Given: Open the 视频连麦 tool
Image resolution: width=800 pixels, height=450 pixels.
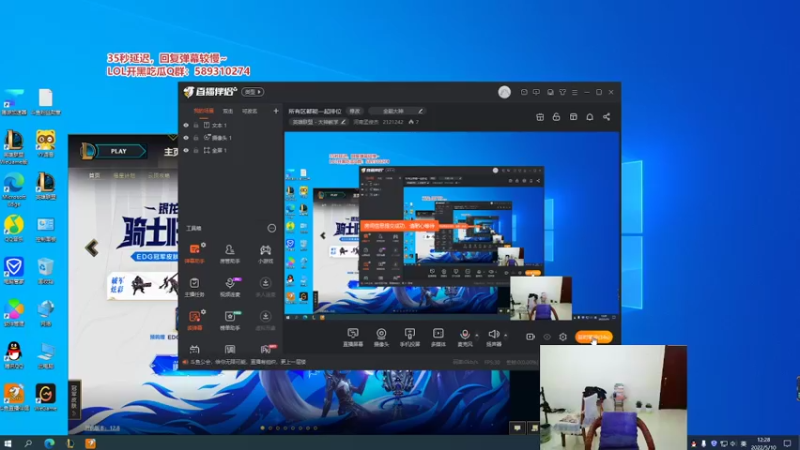Looking at the screenshot, I should coord(230,287).
